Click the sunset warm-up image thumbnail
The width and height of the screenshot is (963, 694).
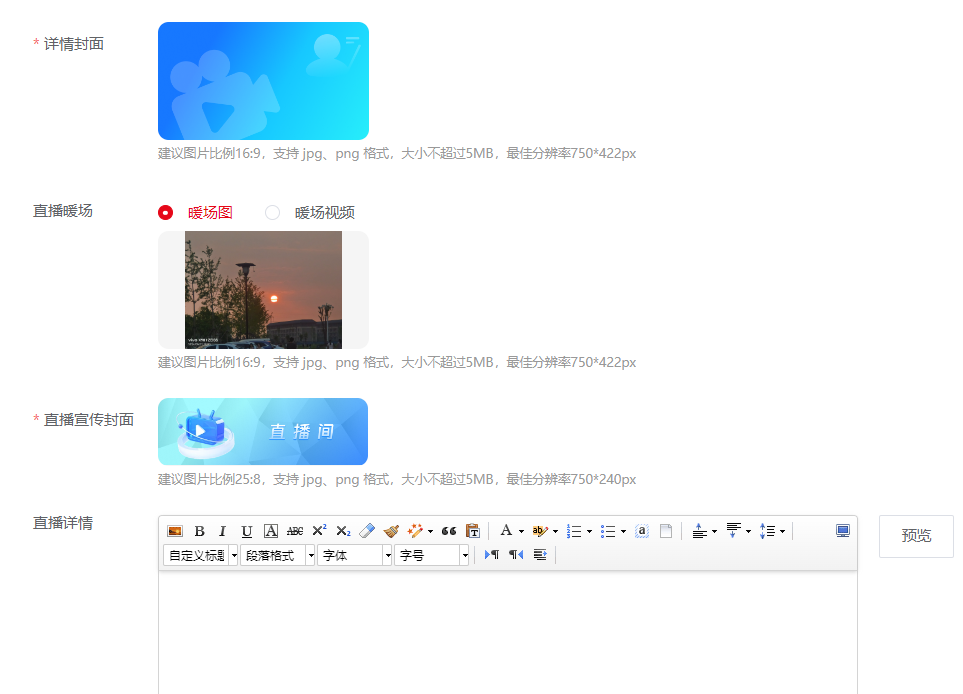(x=263, y=290)
